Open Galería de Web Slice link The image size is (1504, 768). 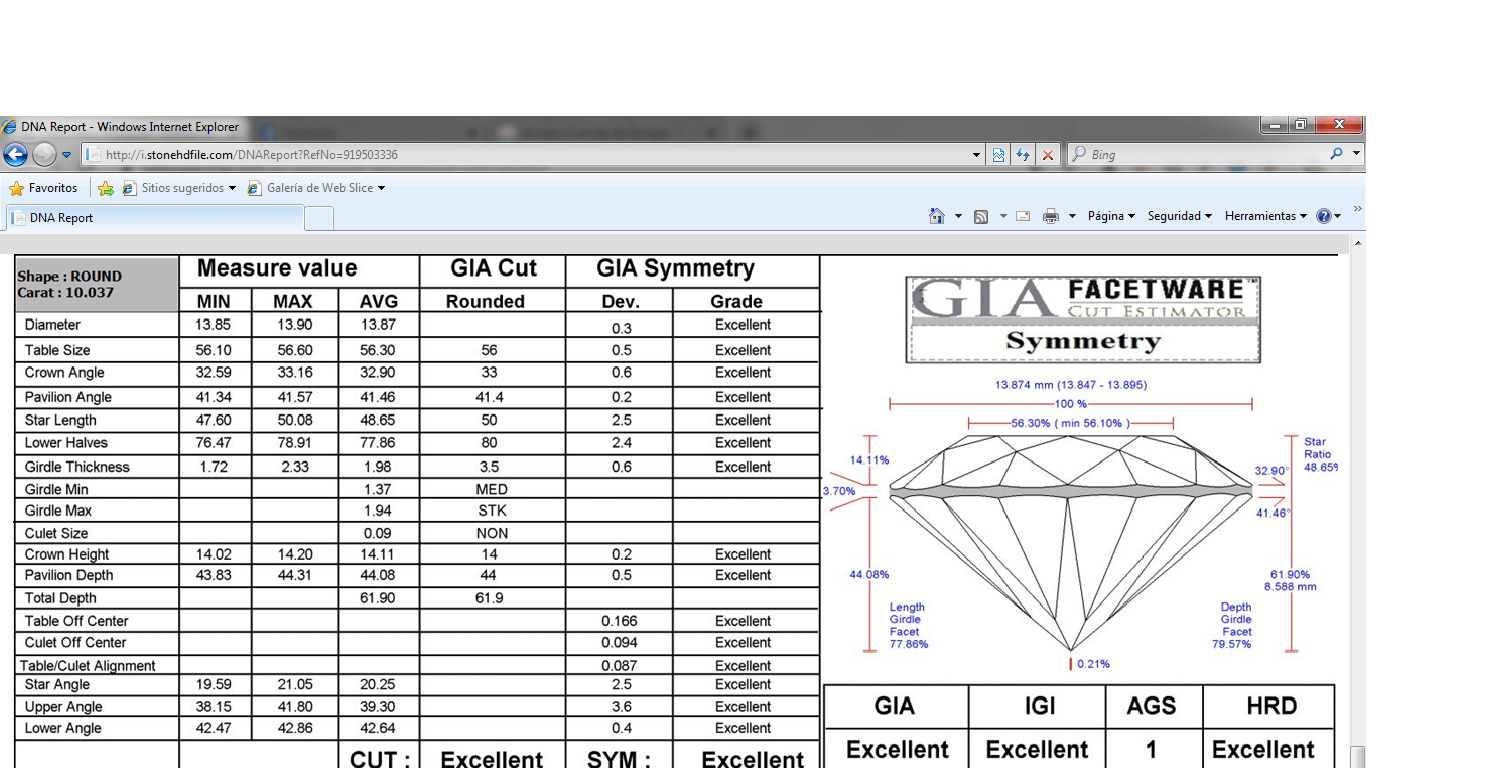[x=317, y=188]
